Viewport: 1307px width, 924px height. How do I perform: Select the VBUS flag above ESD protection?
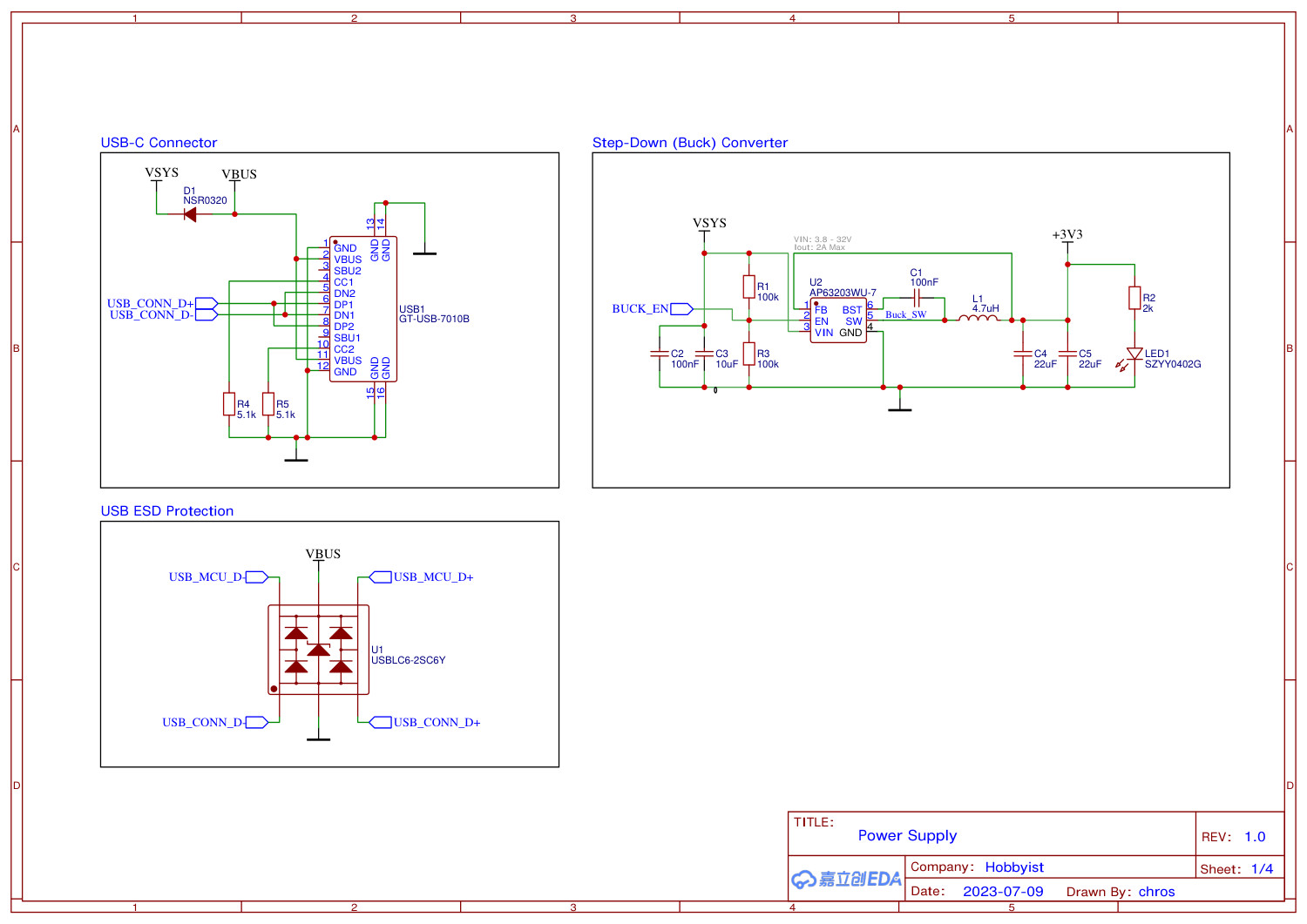[321, 554]
